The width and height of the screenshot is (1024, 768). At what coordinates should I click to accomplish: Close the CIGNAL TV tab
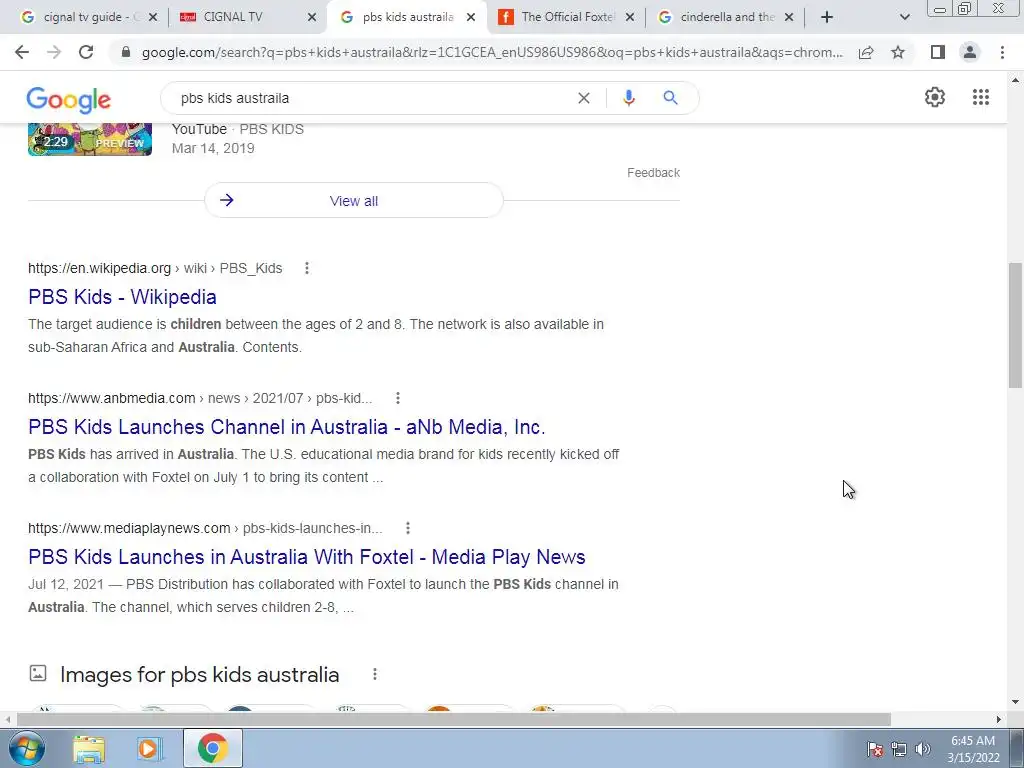312,18
